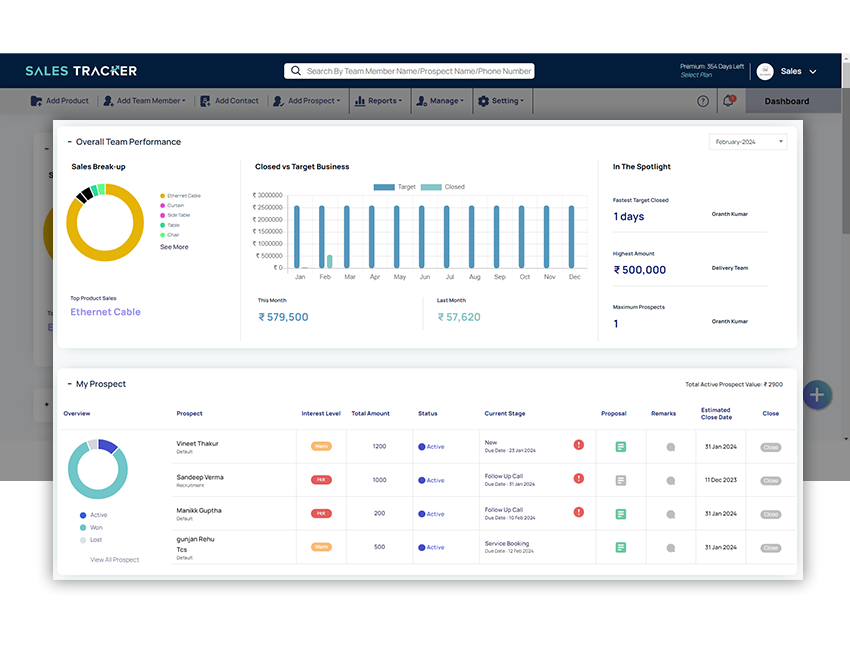Select the Add Product icon
This screenshot has height=650, width=850.
(37, 100)
